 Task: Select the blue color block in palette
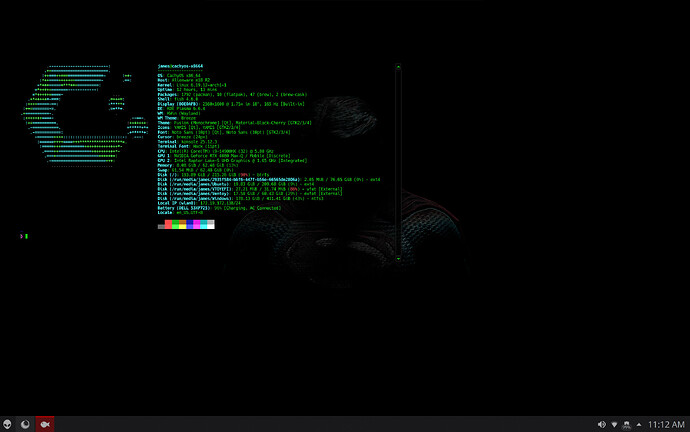(190, 224)
